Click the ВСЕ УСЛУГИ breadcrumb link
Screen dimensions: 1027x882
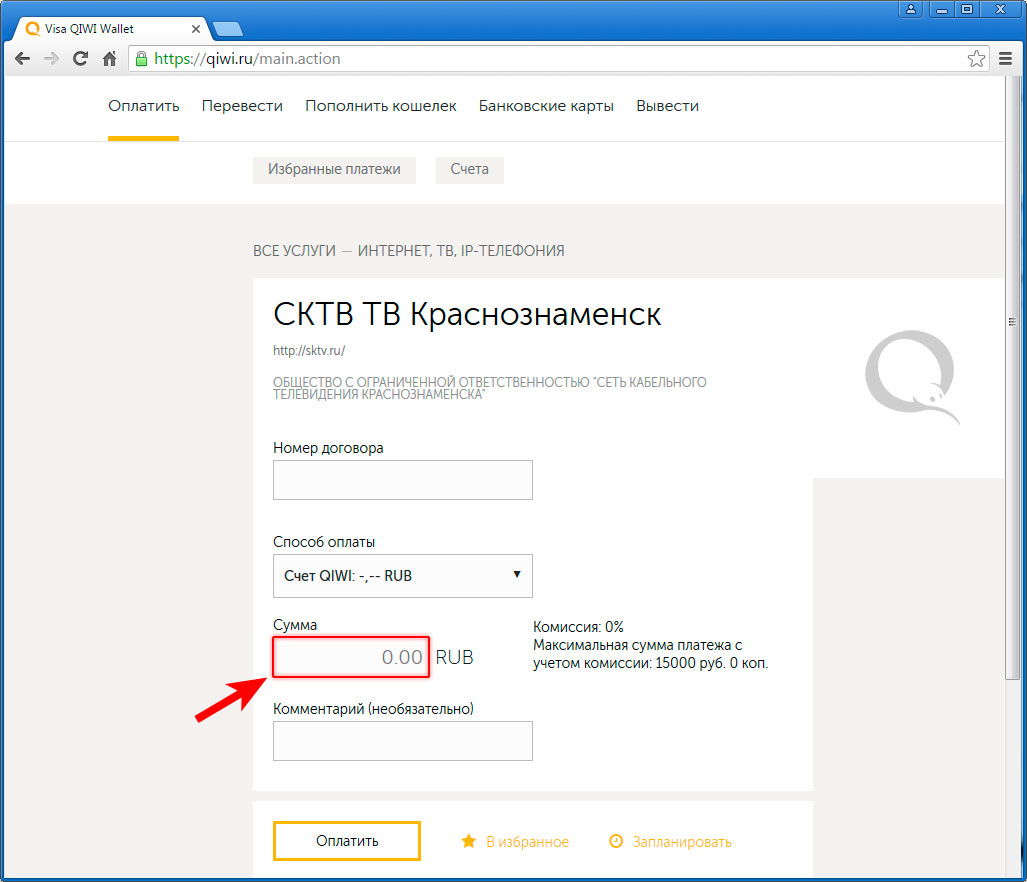pos(294,251)
